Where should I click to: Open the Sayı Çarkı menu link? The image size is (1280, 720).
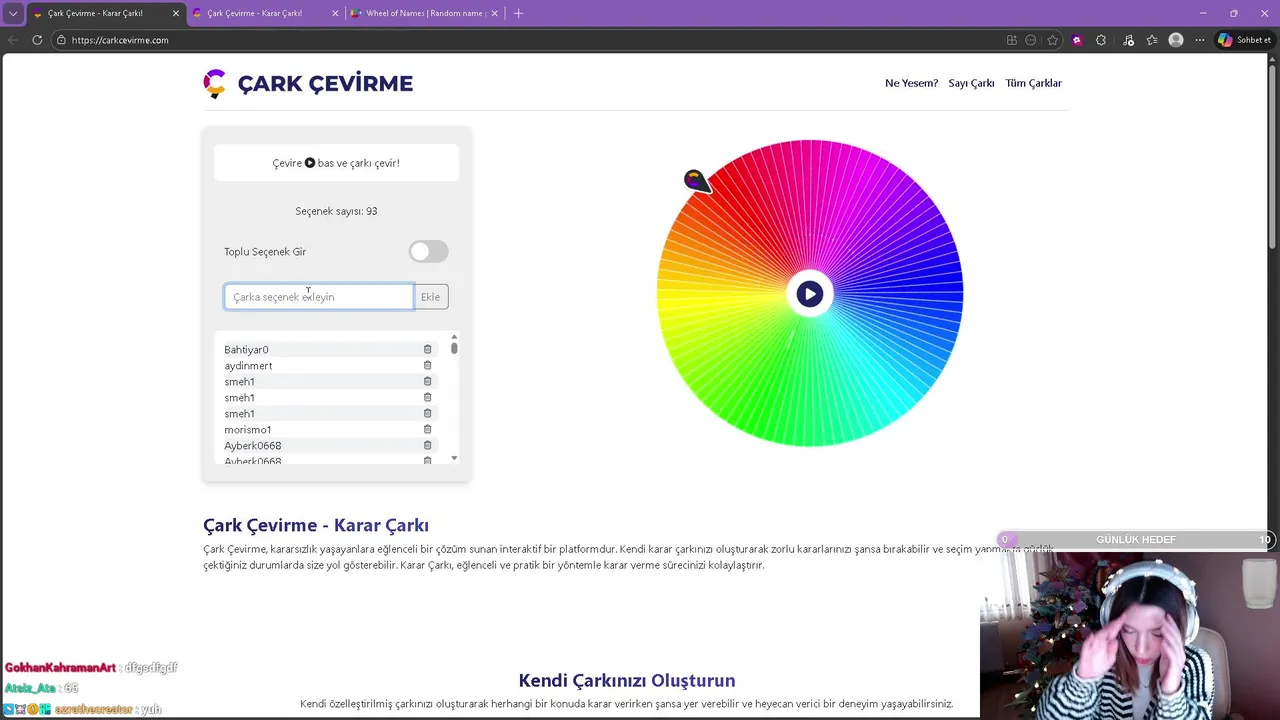pyautogui.click(x=971, y=83)
